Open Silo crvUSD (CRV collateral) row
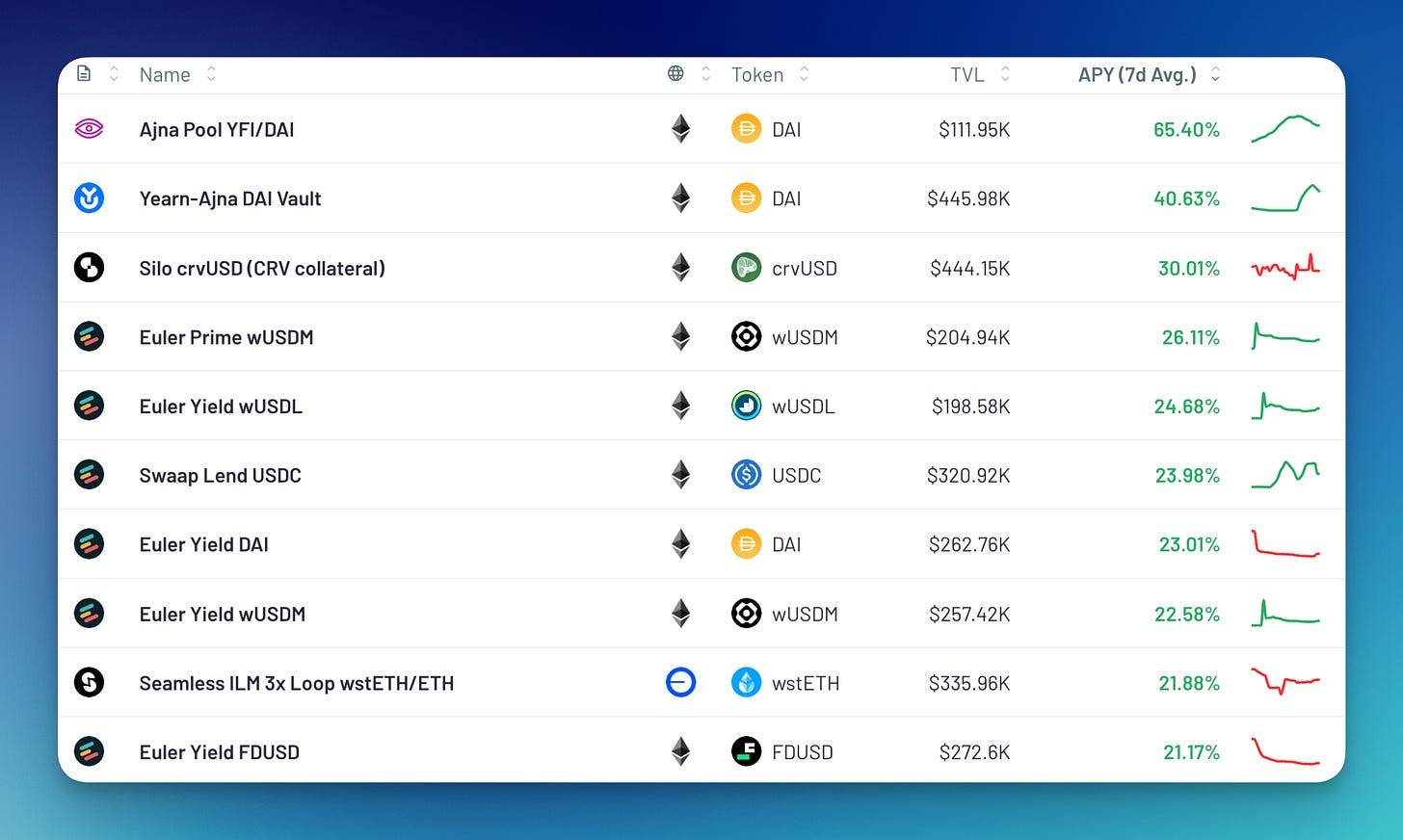This screenshot has height=840, width=1403. click(701, 268)
